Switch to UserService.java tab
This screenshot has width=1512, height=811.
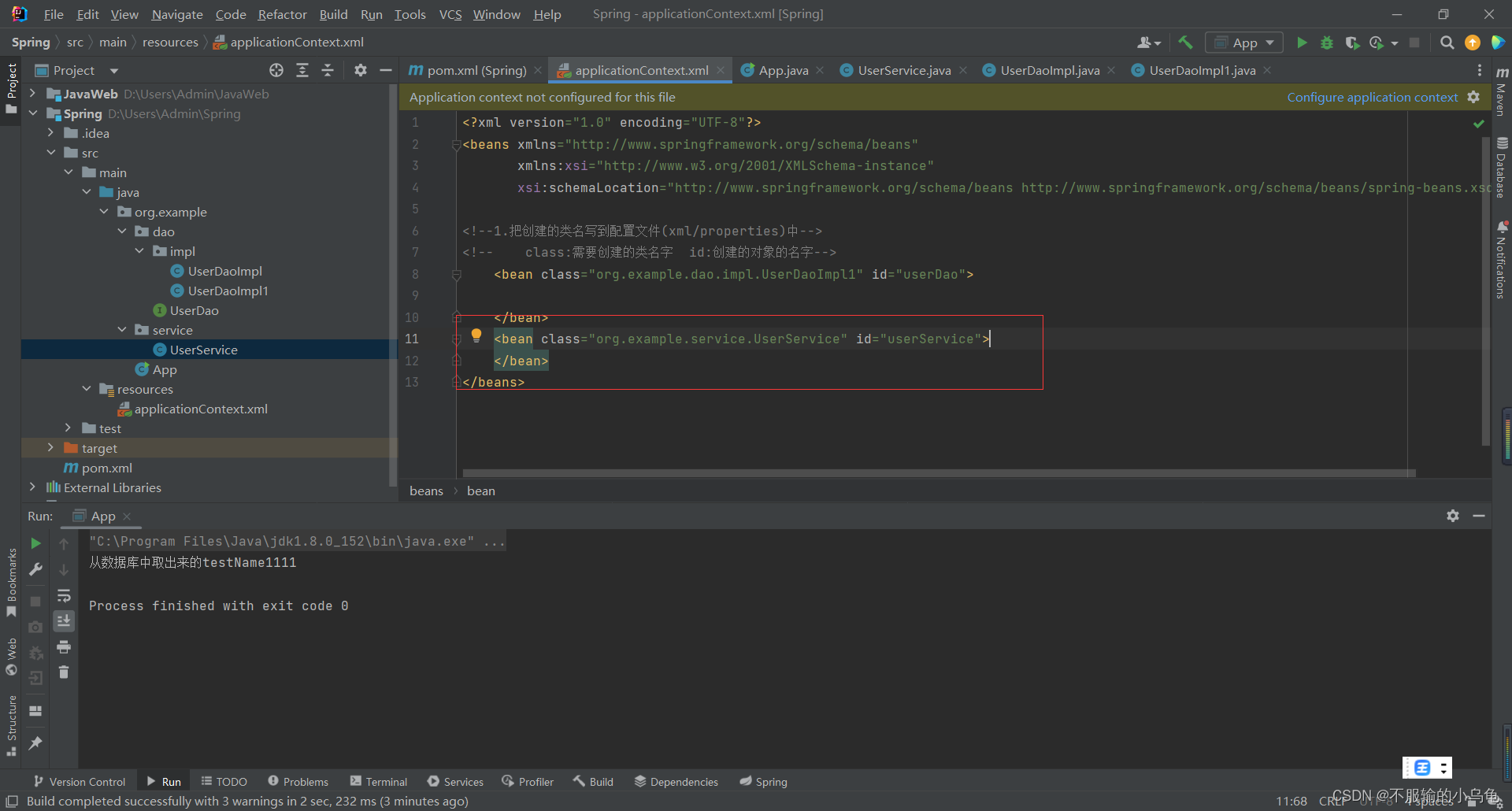click(904, 70)
